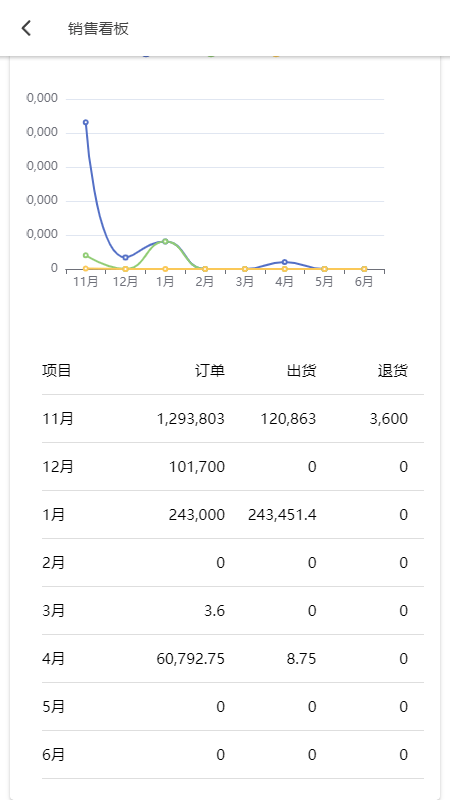Screen dimensions: 450x800
Task: Select the yellow data point at 2月
Action: (205, 269)
